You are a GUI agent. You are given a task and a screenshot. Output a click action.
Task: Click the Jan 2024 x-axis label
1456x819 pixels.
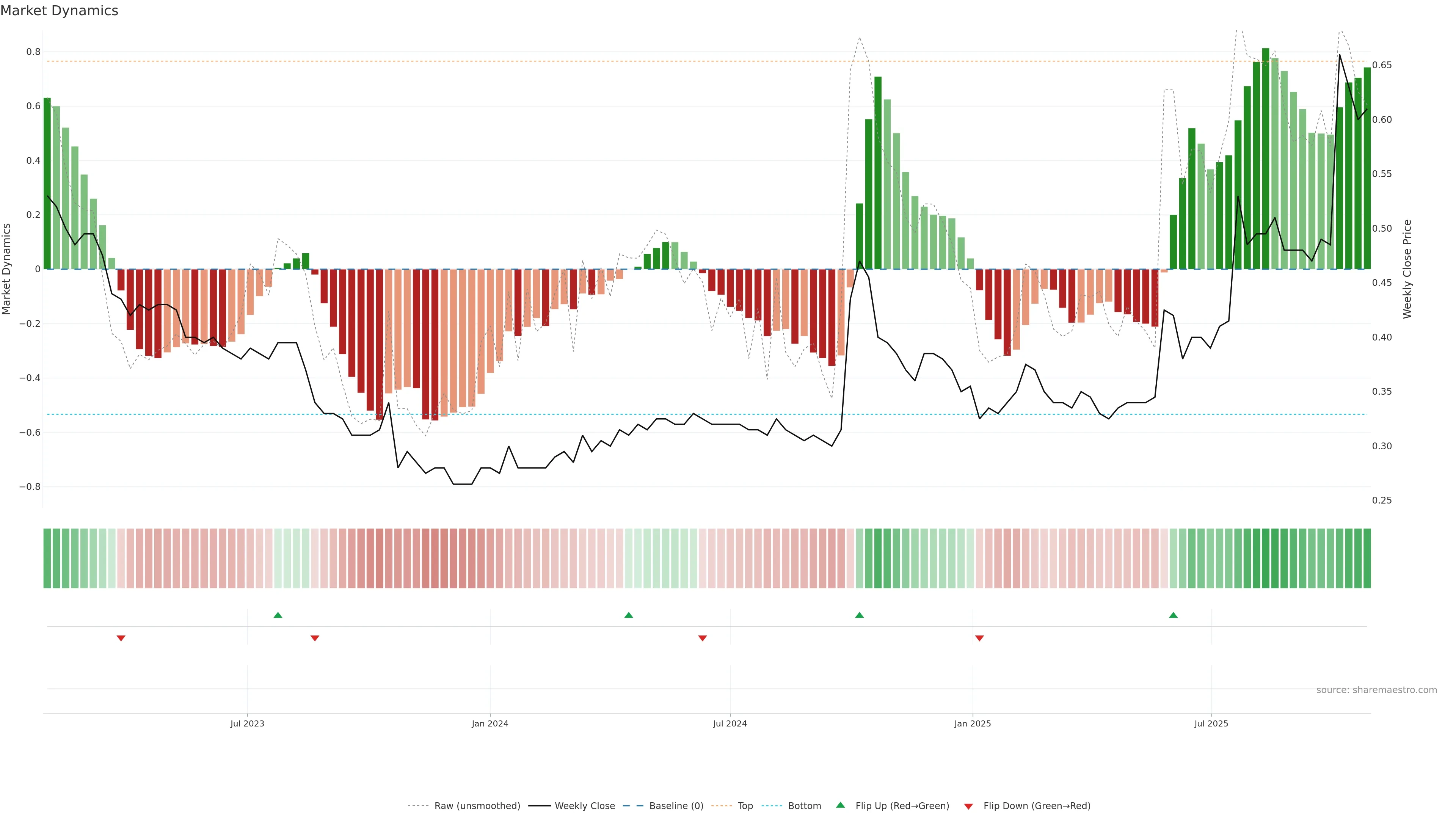(490, 723)
